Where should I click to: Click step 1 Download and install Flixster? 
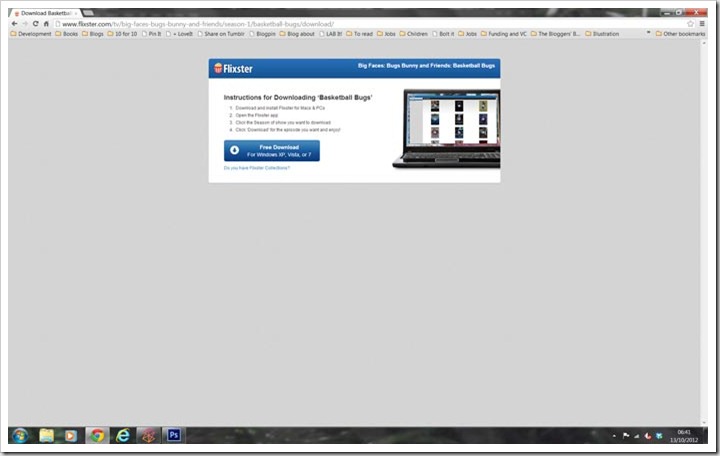point(280,108)
